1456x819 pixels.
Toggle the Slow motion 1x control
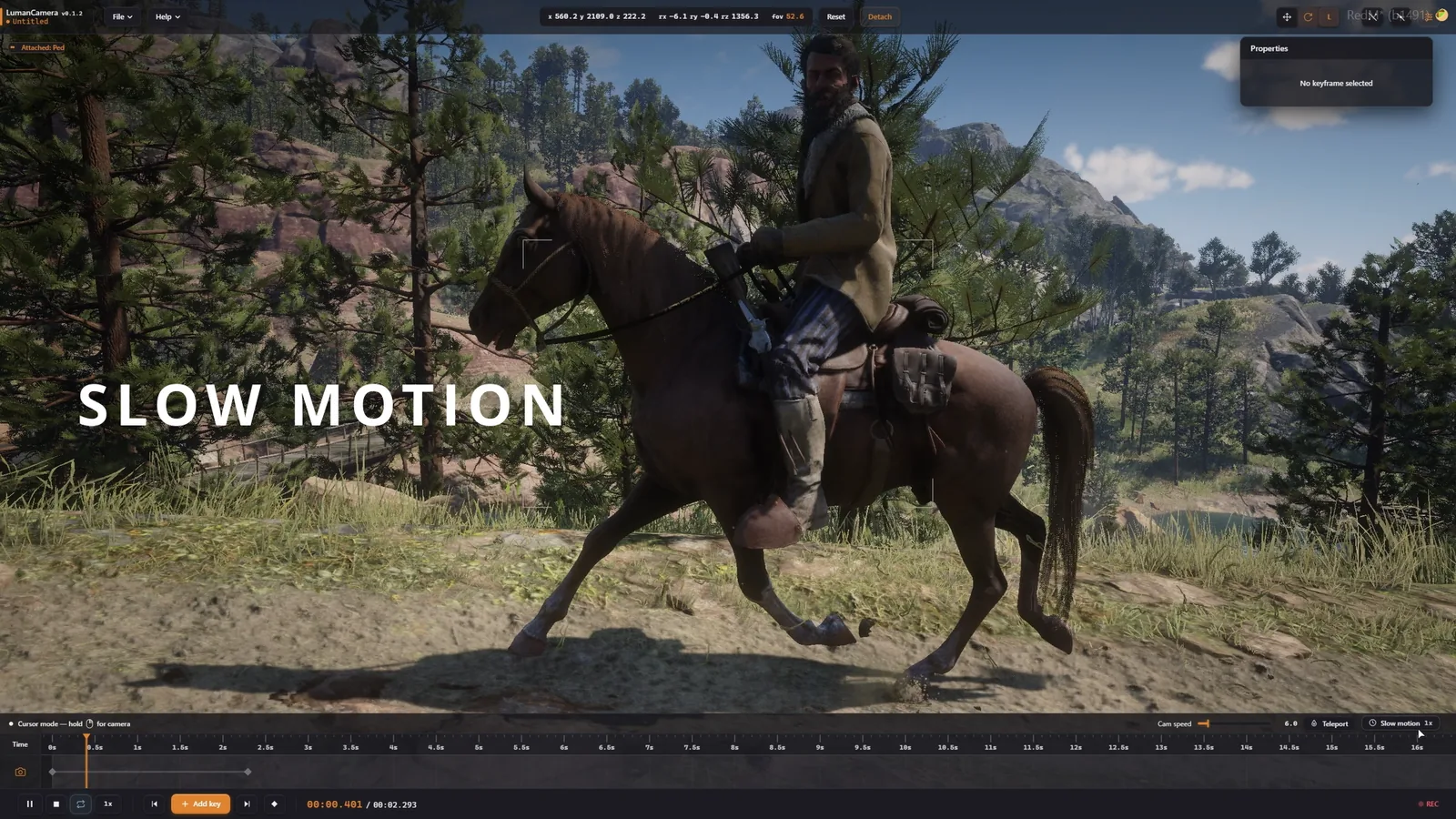tap(1400, 723)
